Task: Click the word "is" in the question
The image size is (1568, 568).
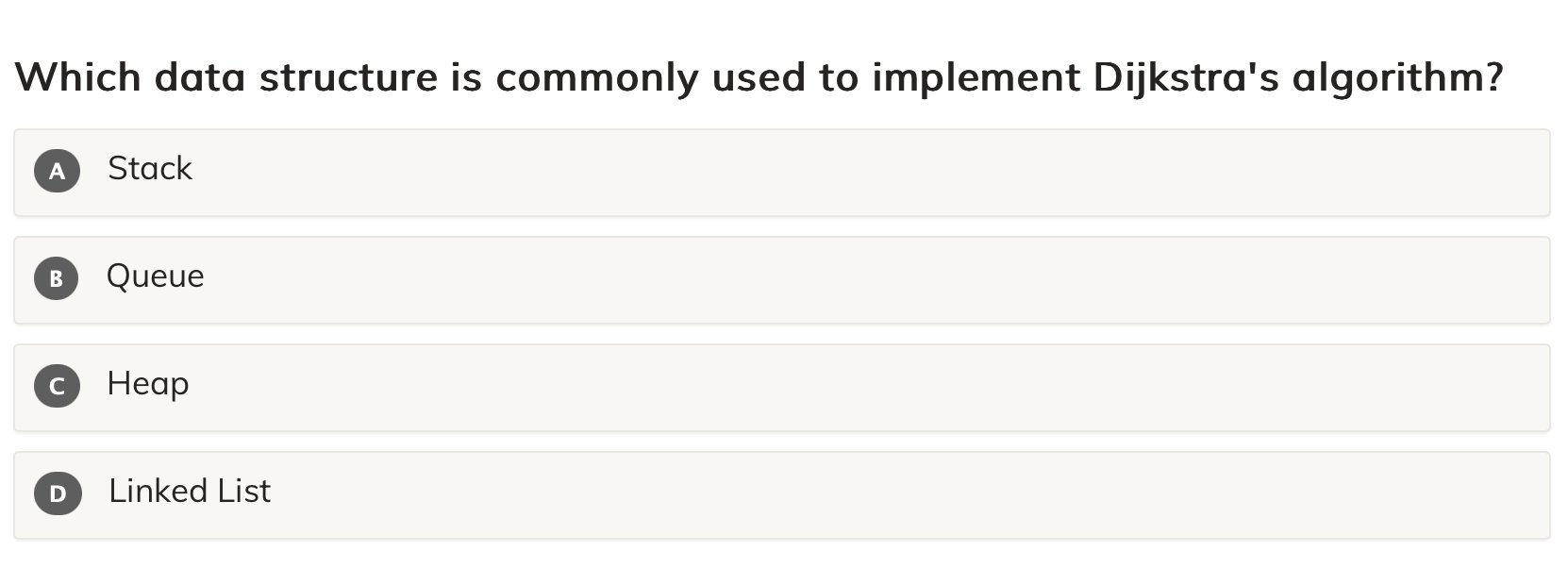Action: (466, 77)
